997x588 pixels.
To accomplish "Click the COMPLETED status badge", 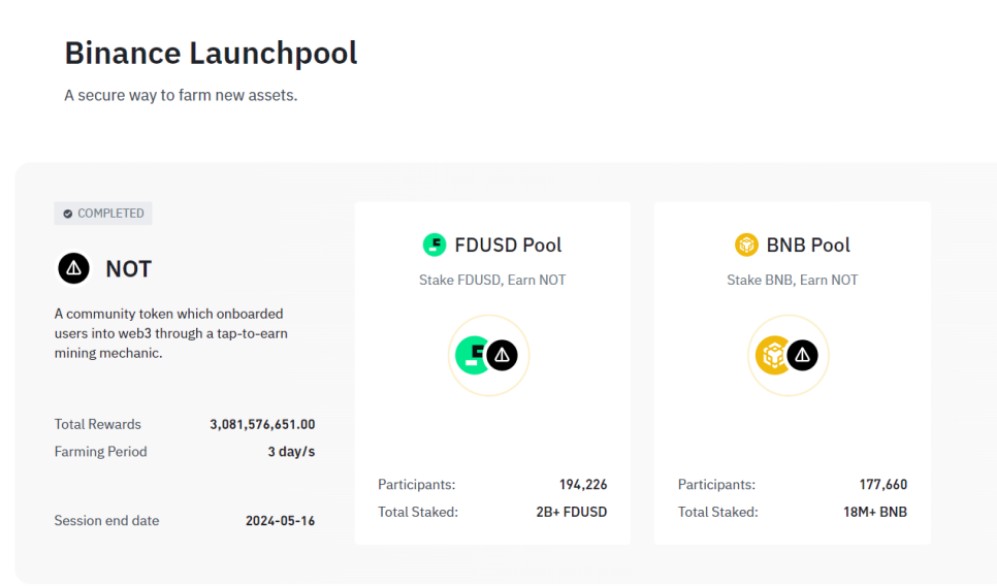I will click(103, 214).
